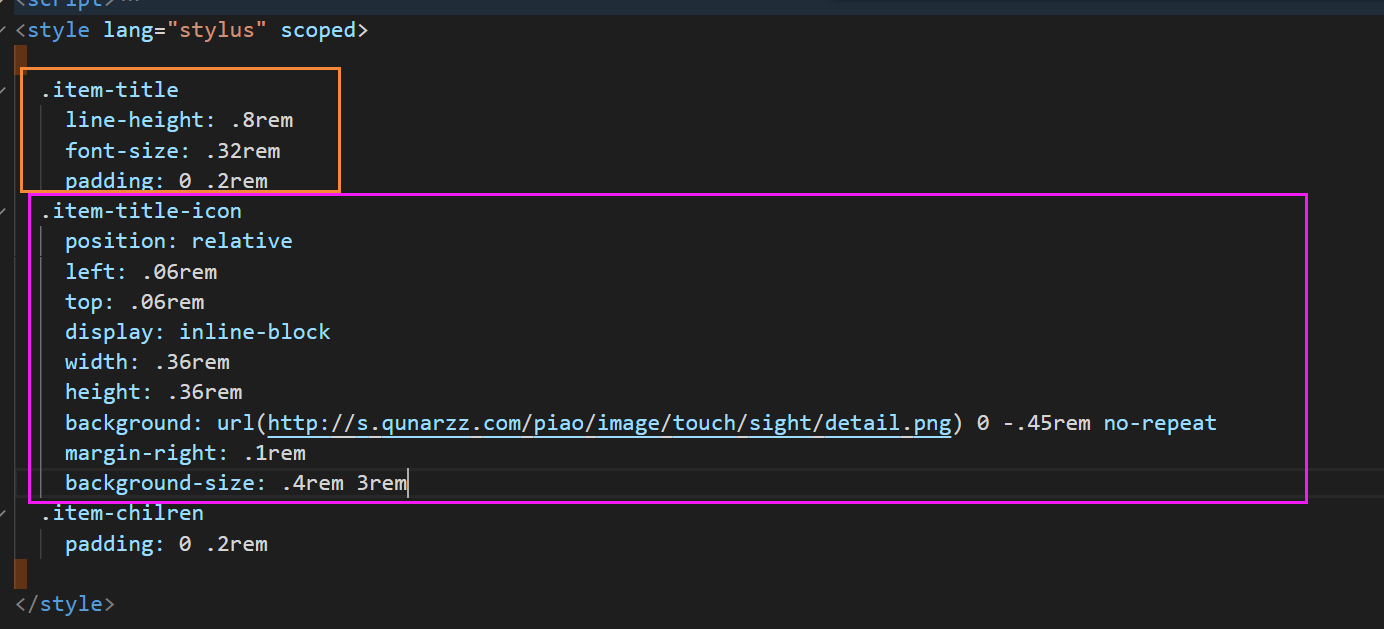Click the margin-right: .1rem line
1384x629 pixels.
pos(185,453)
